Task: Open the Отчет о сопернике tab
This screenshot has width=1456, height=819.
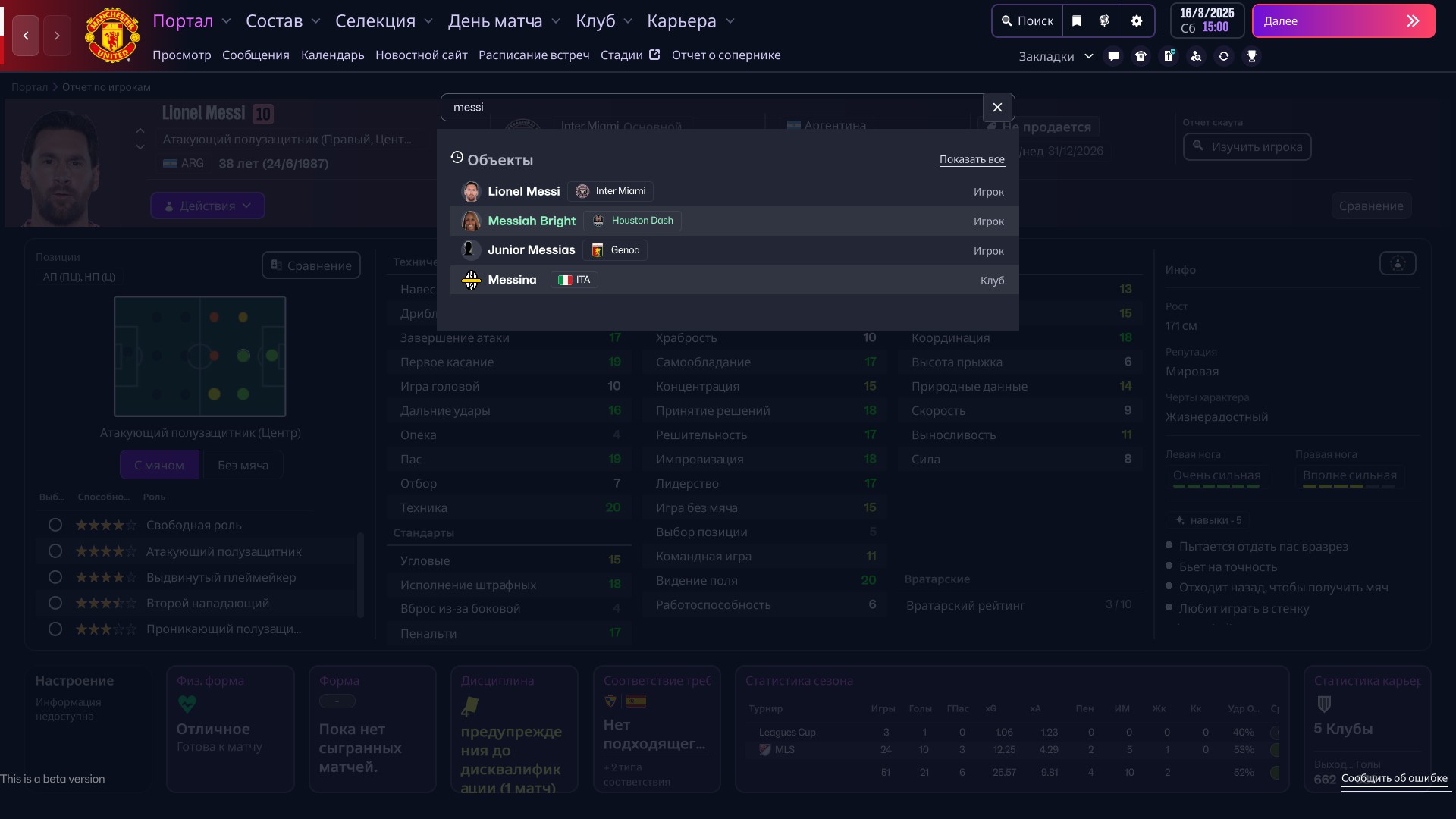Action: (x=726, y=55)
